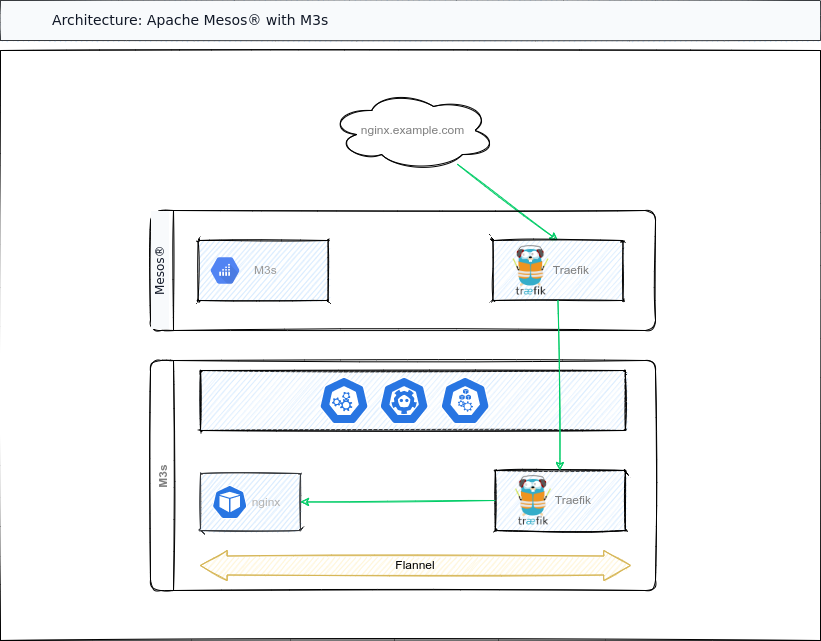
Task: Click the 'M3s' label in Mesos box
Action: [x=265, y=270]
